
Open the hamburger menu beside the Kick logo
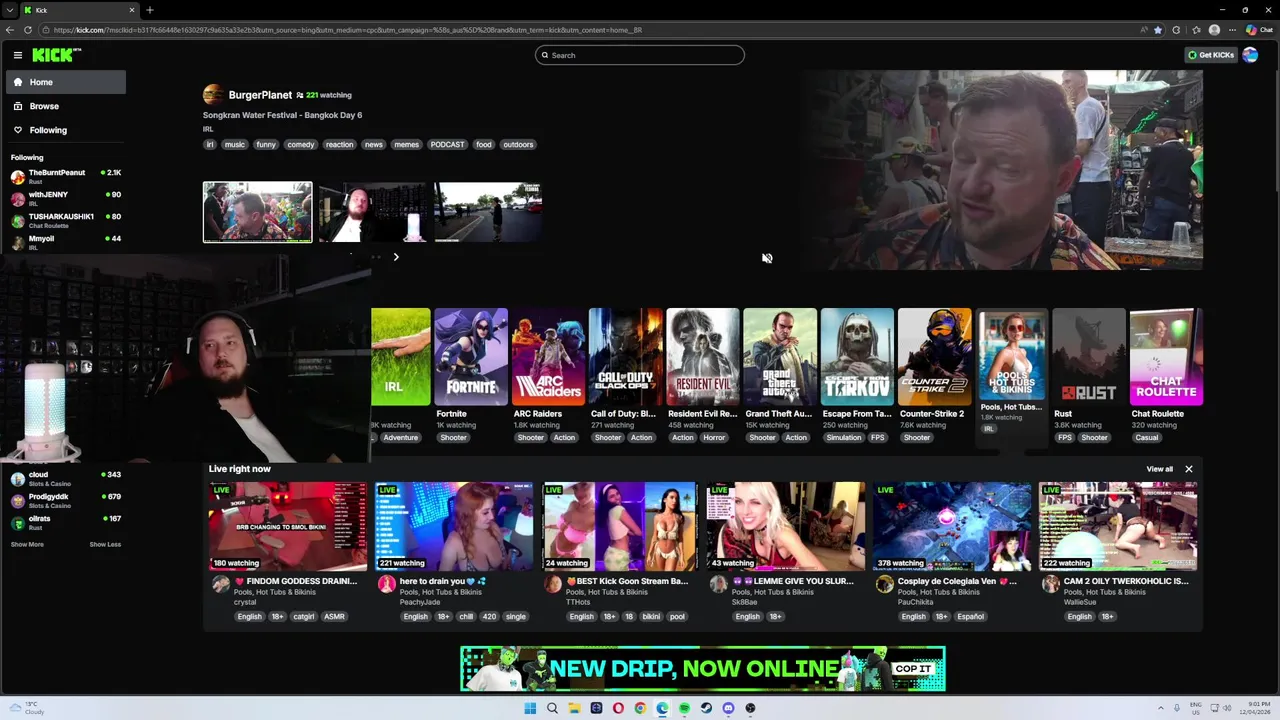coord(17,55)
